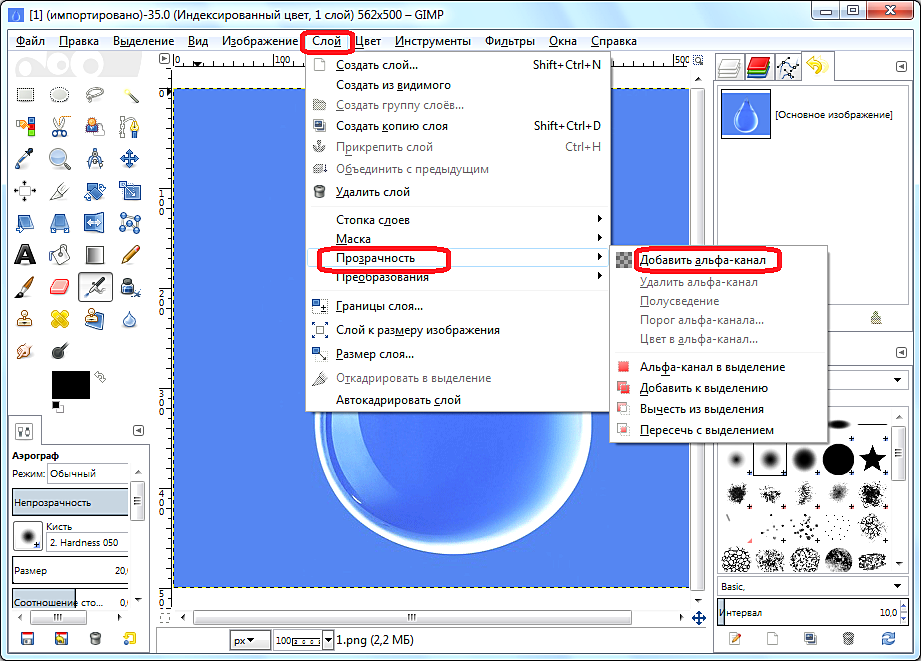Select the star-shaped brush

(873, 458)
